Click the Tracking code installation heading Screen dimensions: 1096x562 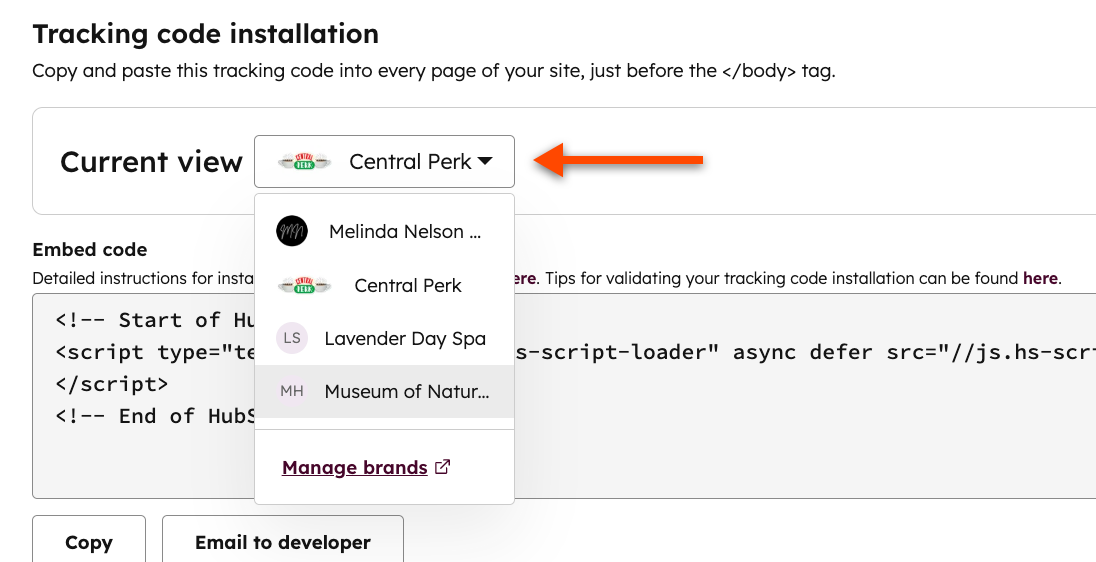point(206,34)
